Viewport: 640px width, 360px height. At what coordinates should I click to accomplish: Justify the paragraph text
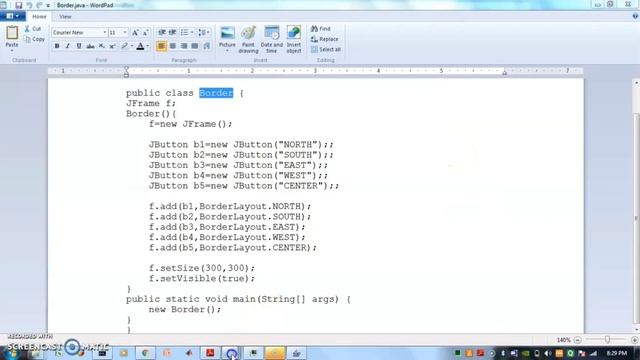[195, 46]
